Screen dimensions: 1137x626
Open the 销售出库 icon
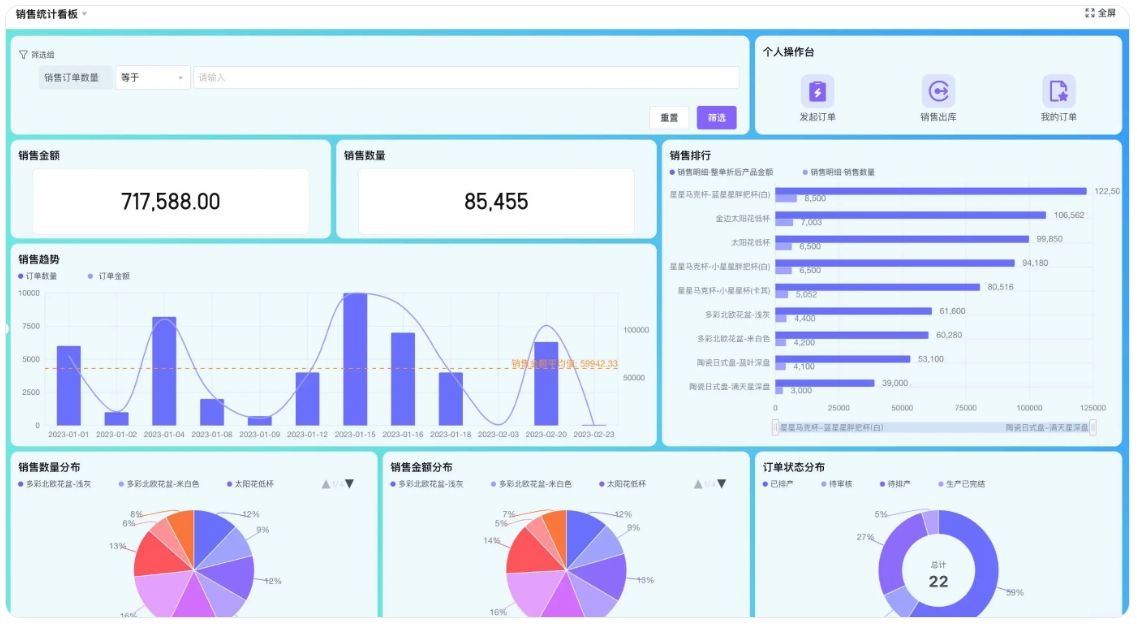coord(938,92)
